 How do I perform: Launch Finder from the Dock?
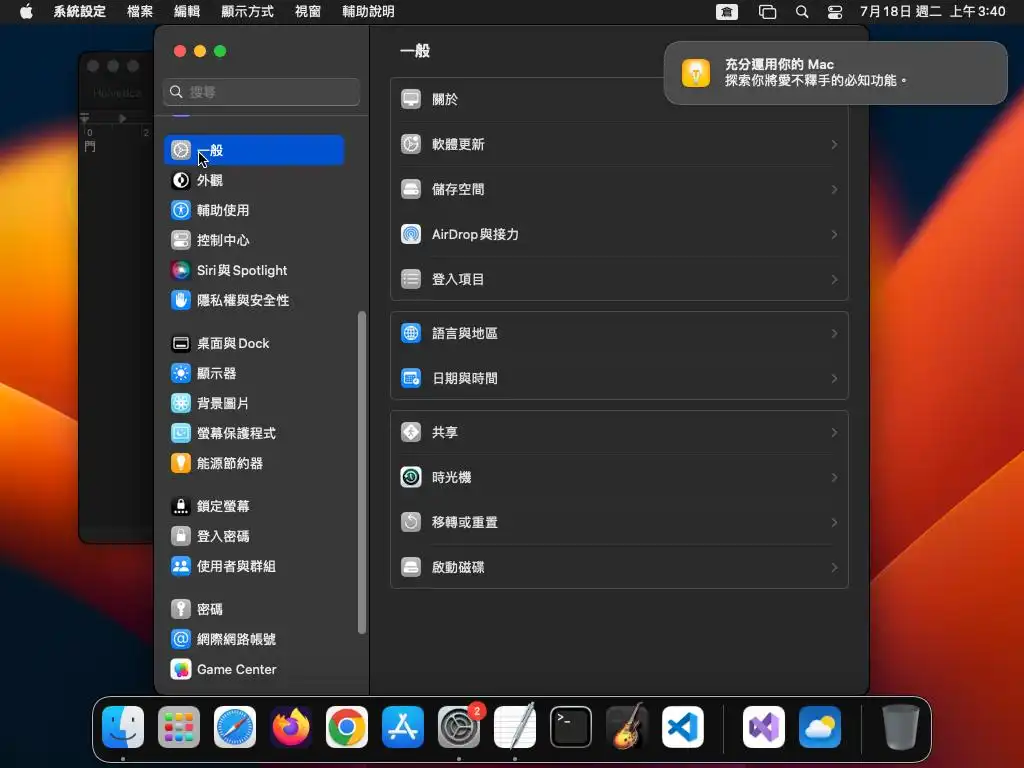pyautogui.click(x=123, y=727)
